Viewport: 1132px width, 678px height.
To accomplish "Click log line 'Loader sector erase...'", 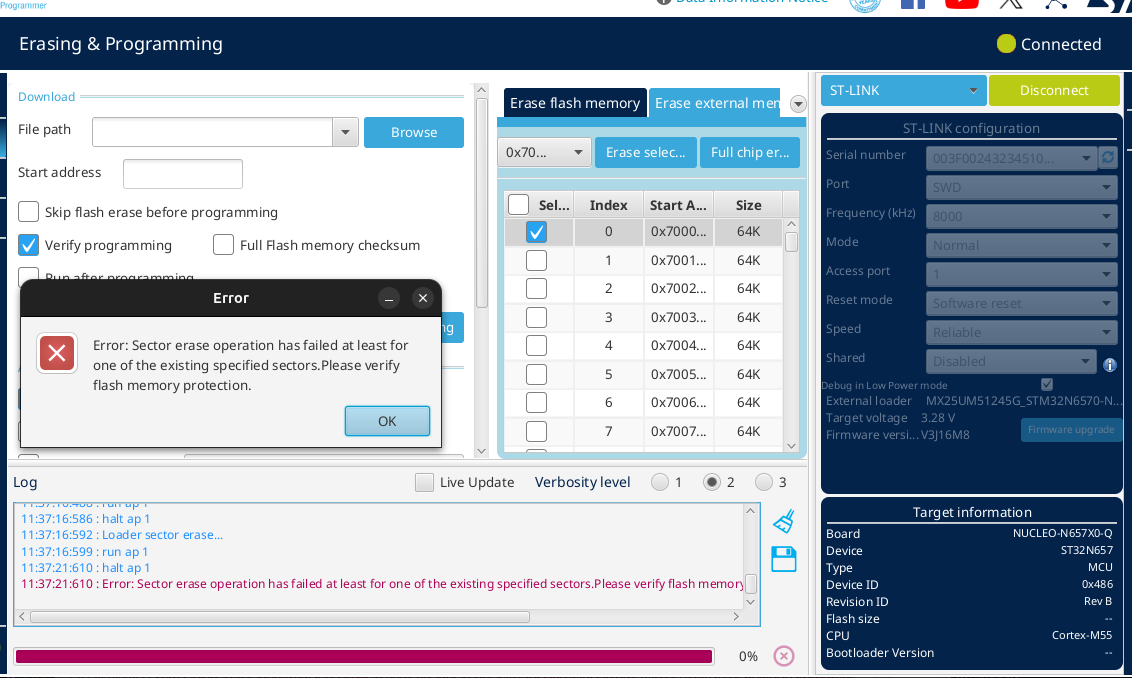I will (x=162, y=535).
